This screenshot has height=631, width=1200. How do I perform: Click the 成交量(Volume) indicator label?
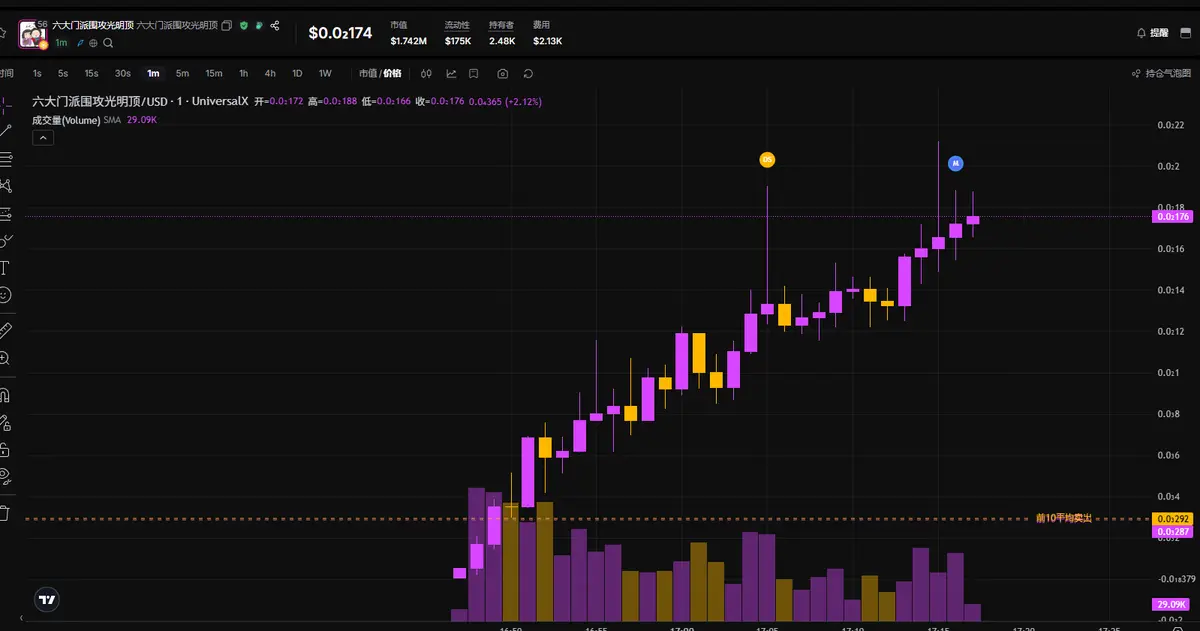coord(66,120)
